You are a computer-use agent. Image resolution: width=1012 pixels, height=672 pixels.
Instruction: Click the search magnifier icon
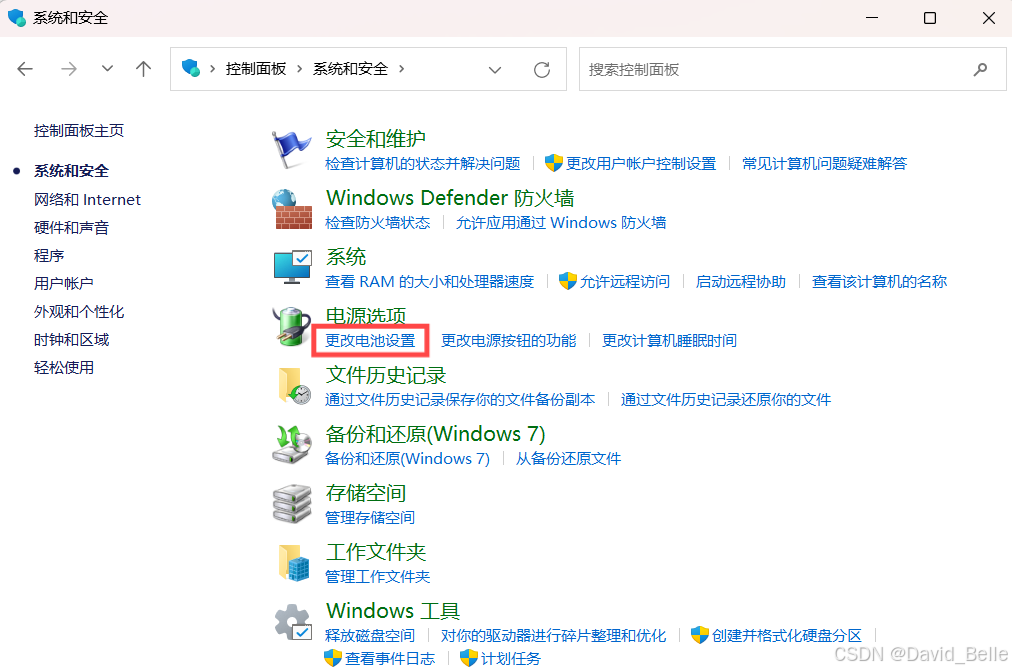[x=980, y=69]
